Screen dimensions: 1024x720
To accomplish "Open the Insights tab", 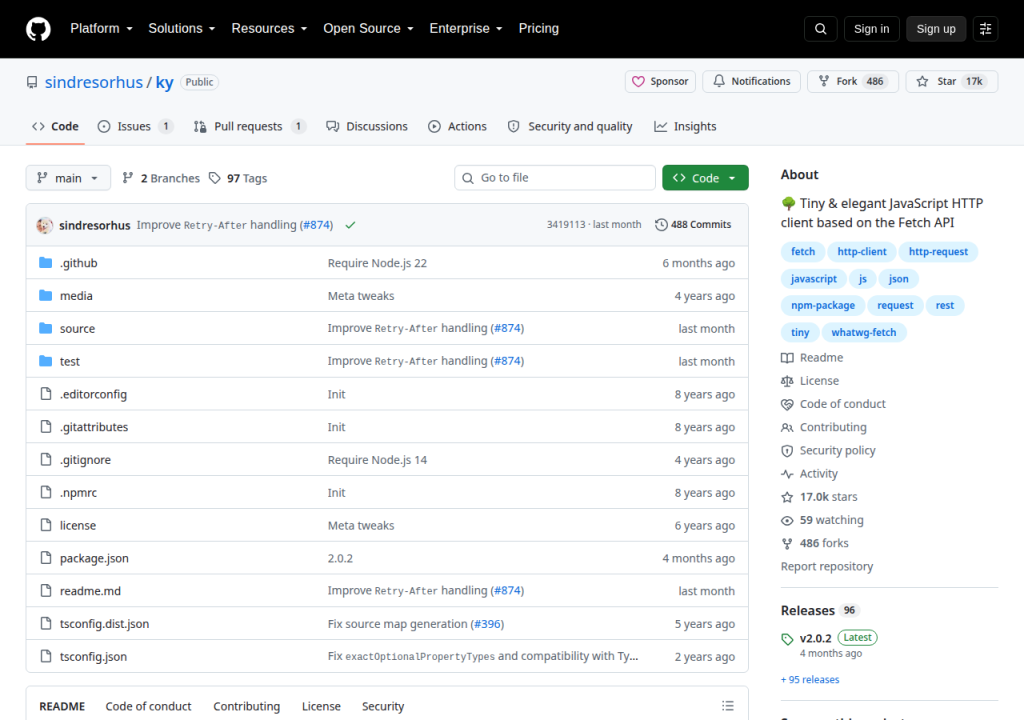I will [x=685, y=127].
